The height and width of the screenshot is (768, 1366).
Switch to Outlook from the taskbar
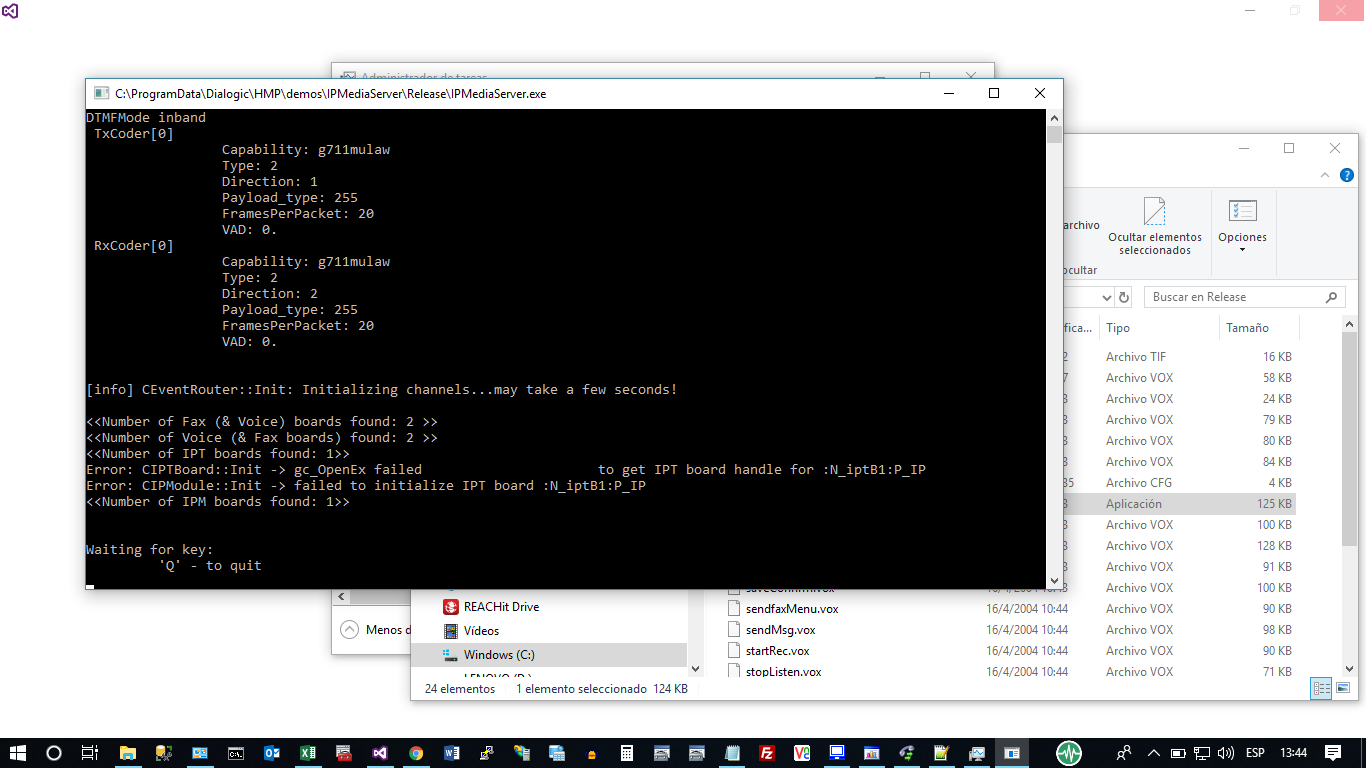point(271,753)
